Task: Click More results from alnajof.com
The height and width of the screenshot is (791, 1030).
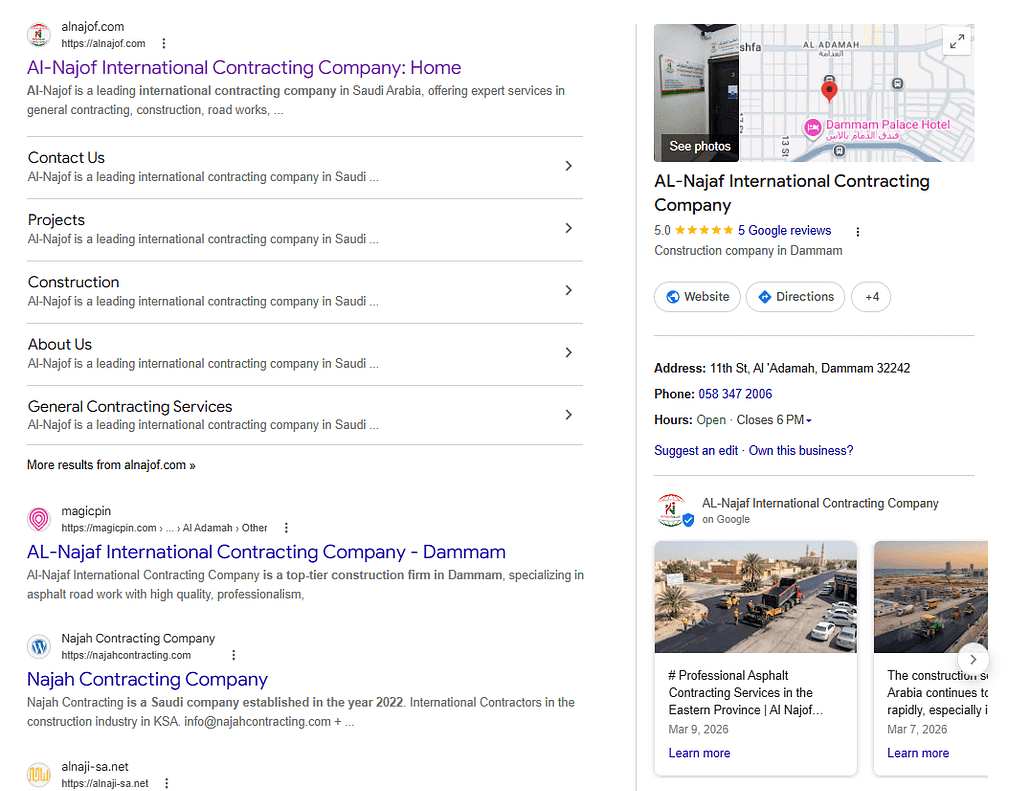Action: point(111,465)
